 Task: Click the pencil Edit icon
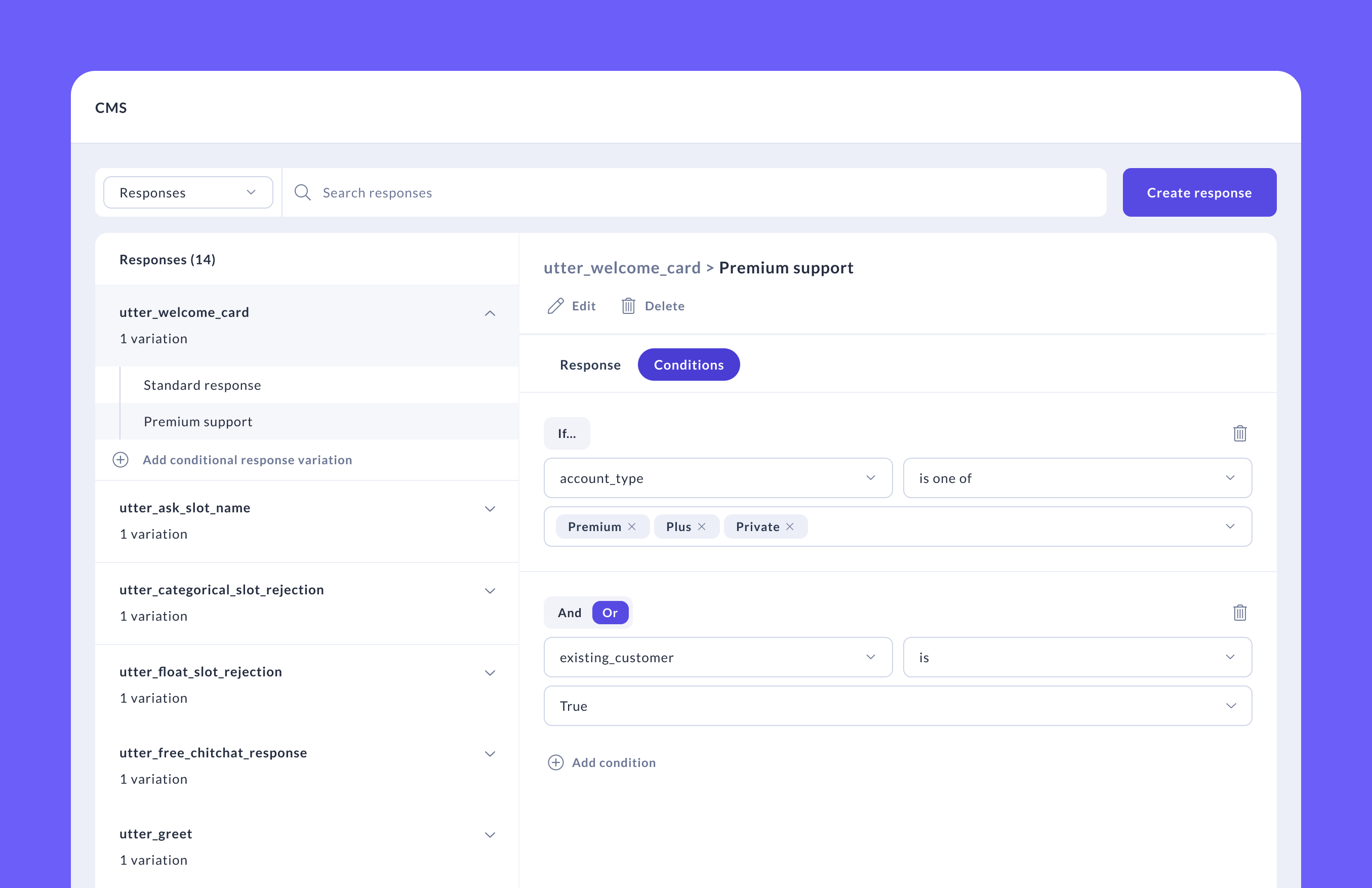point(555,306)
